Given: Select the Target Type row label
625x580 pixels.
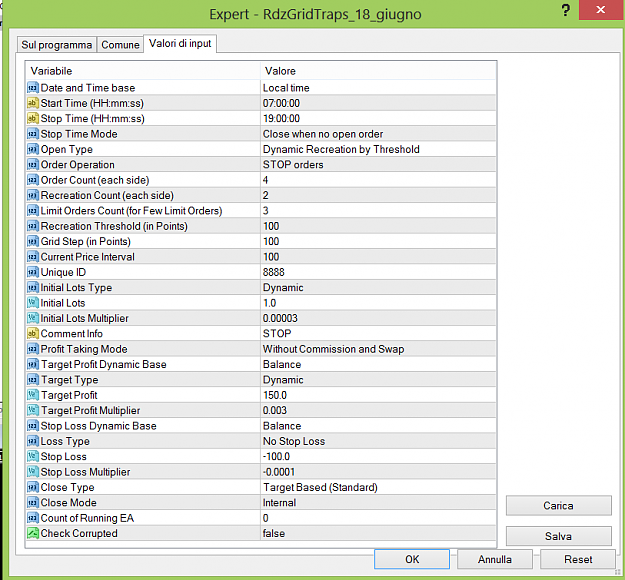Looking at the screenshot, I should click(x=70, y=379).
